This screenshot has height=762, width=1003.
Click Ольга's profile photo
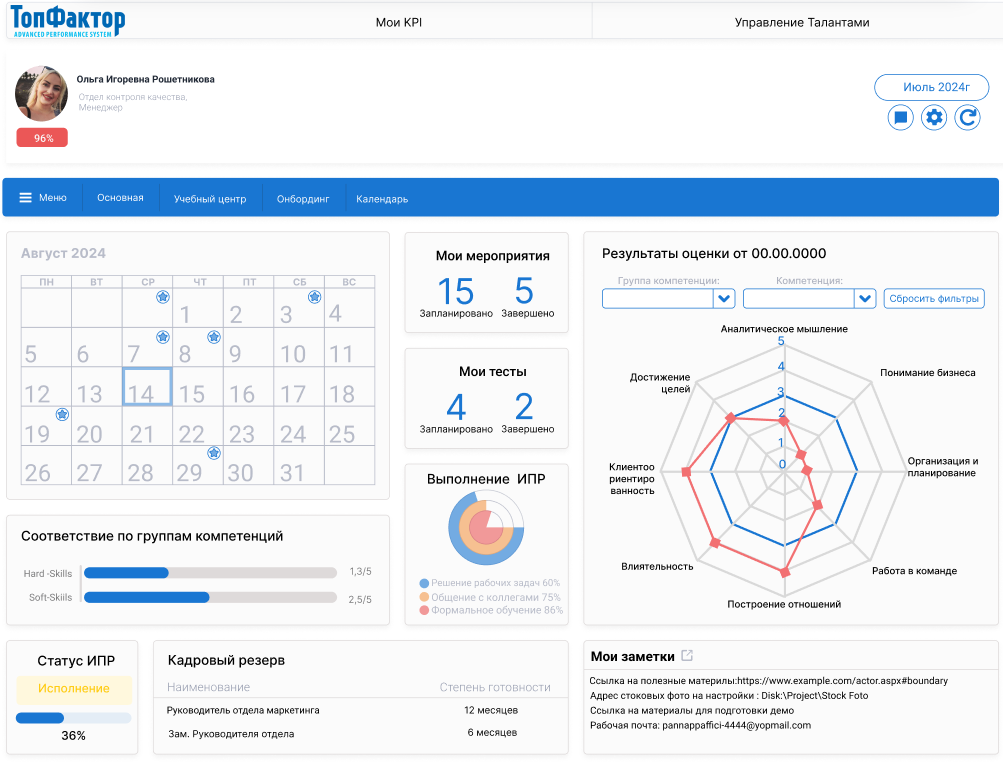(x=42, y=93)
